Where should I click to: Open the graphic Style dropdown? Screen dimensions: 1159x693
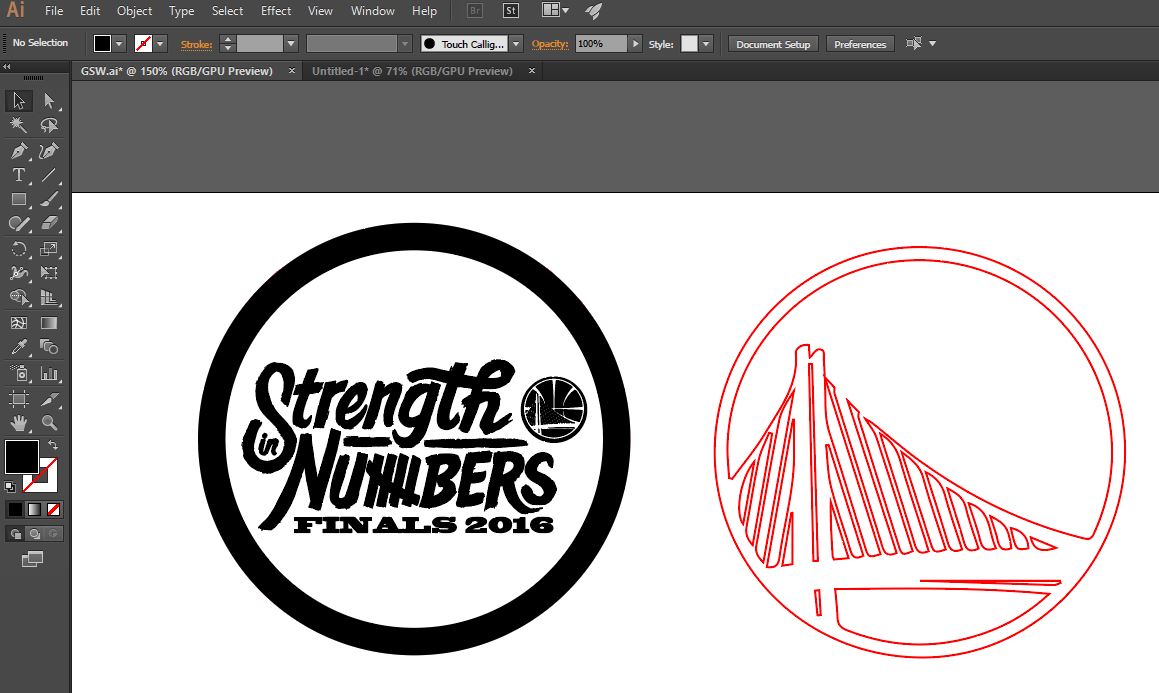(707, 44)
